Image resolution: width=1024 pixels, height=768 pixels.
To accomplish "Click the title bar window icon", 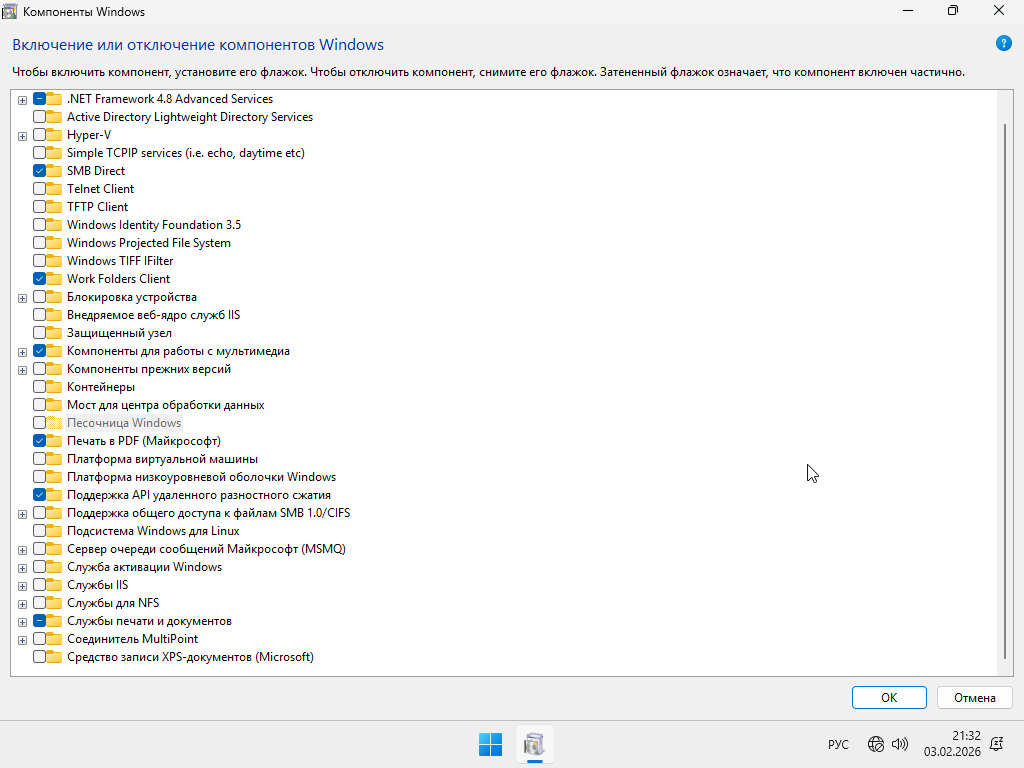I will pos(10,11).
